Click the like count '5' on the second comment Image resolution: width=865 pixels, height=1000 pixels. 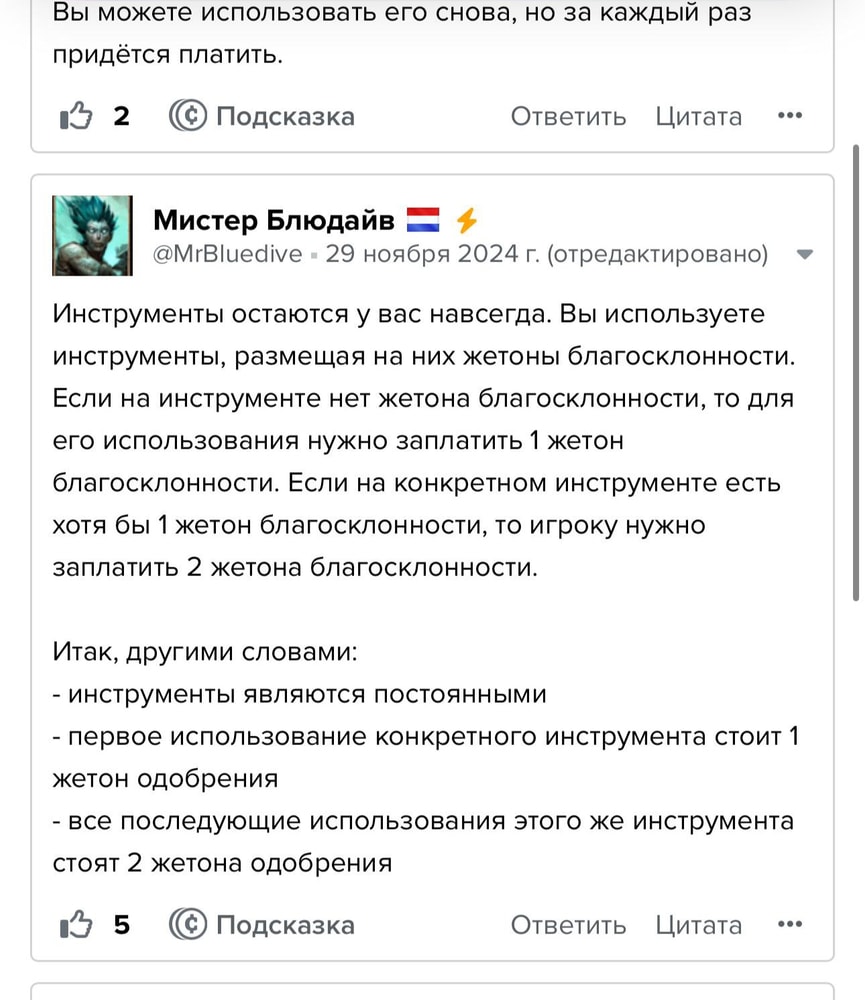[x=120, y=925]
